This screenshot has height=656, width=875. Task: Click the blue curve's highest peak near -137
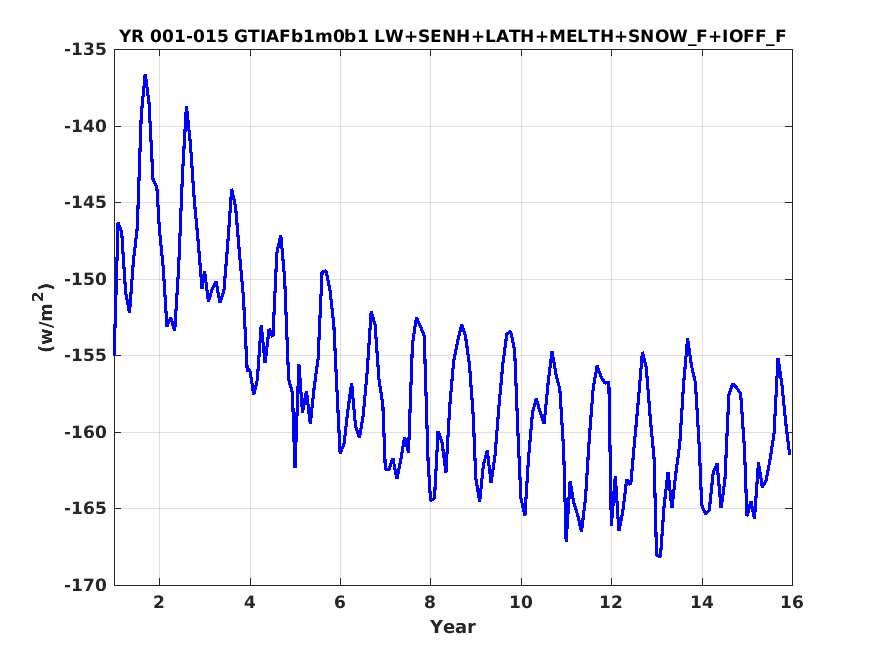pos(145,76)
